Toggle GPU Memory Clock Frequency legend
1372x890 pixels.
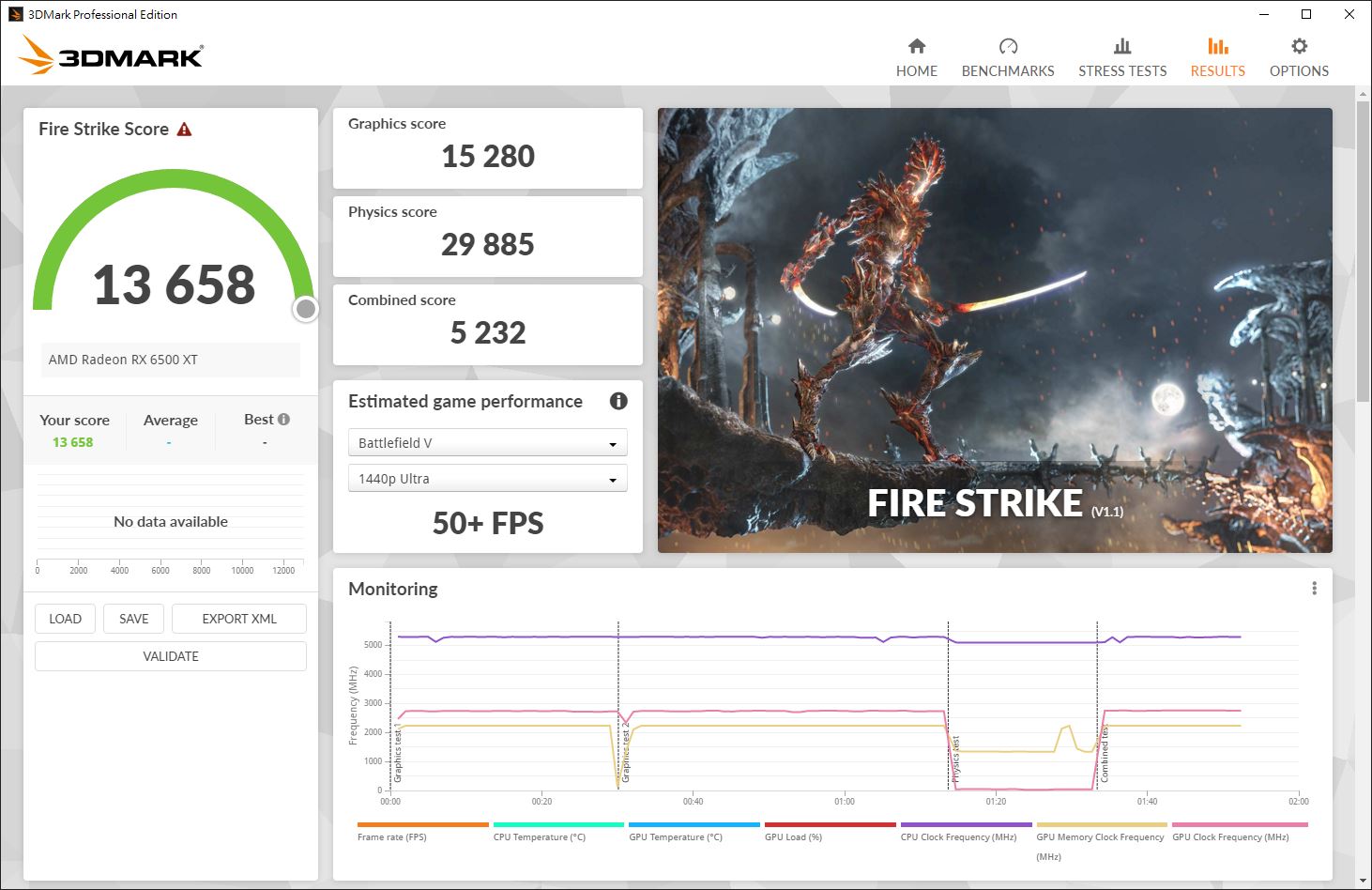[1102, 841]
